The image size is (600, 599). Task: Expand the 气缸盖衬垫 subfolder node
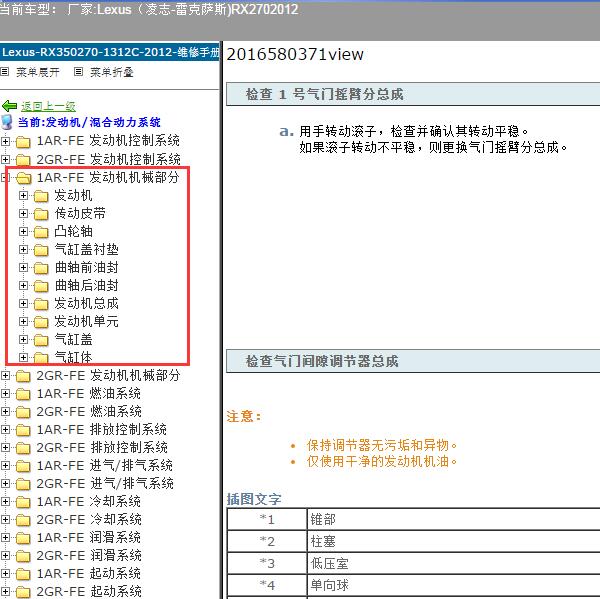click(x=23, y=250)
